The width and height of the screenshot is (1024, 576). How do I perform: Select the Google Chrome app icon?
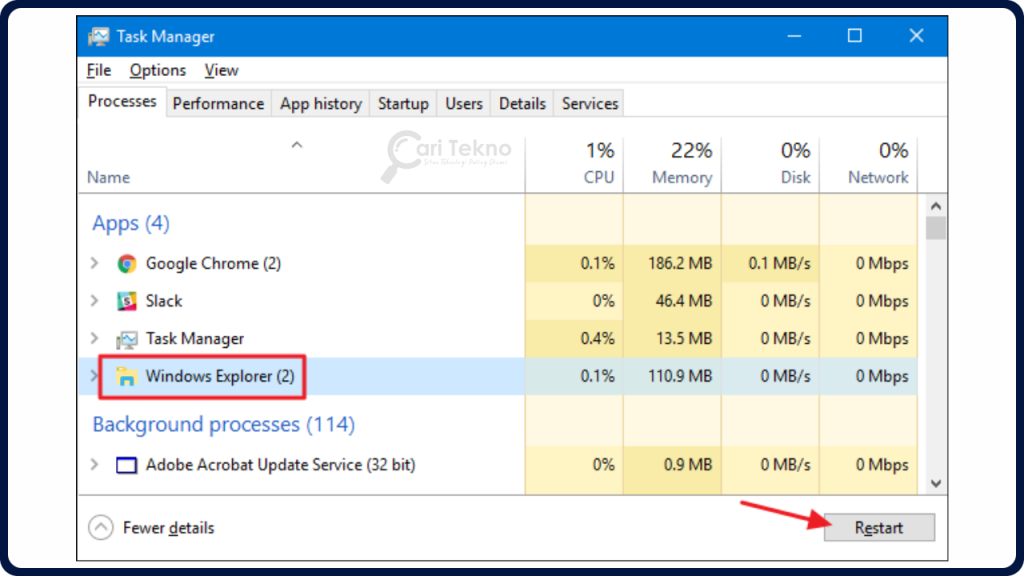click(126, 263)
